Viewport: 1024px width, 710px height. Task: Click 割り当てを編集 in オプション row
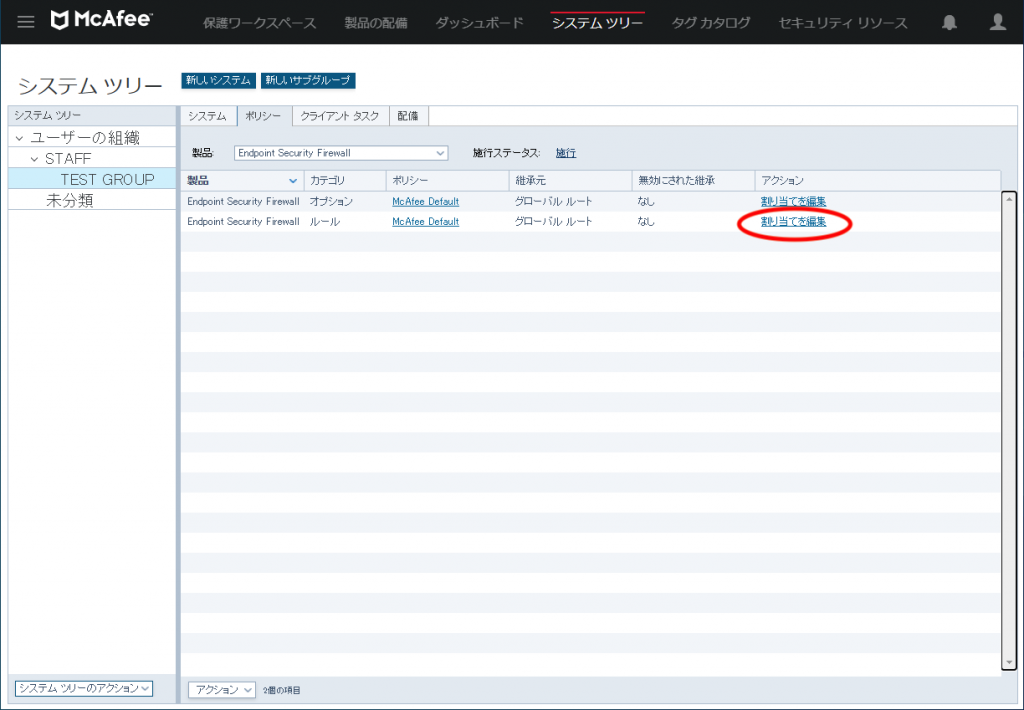[793, 202]
